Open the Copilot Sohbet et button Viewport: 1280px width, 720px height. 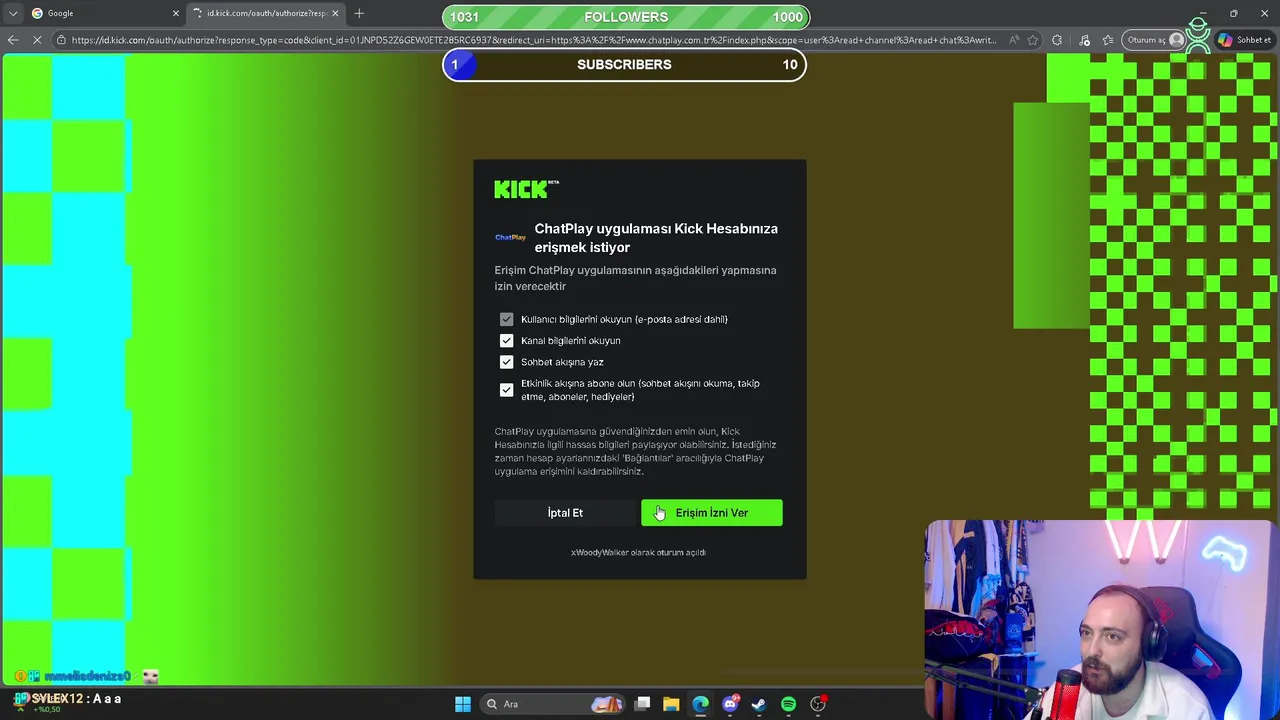point(1244,40)
